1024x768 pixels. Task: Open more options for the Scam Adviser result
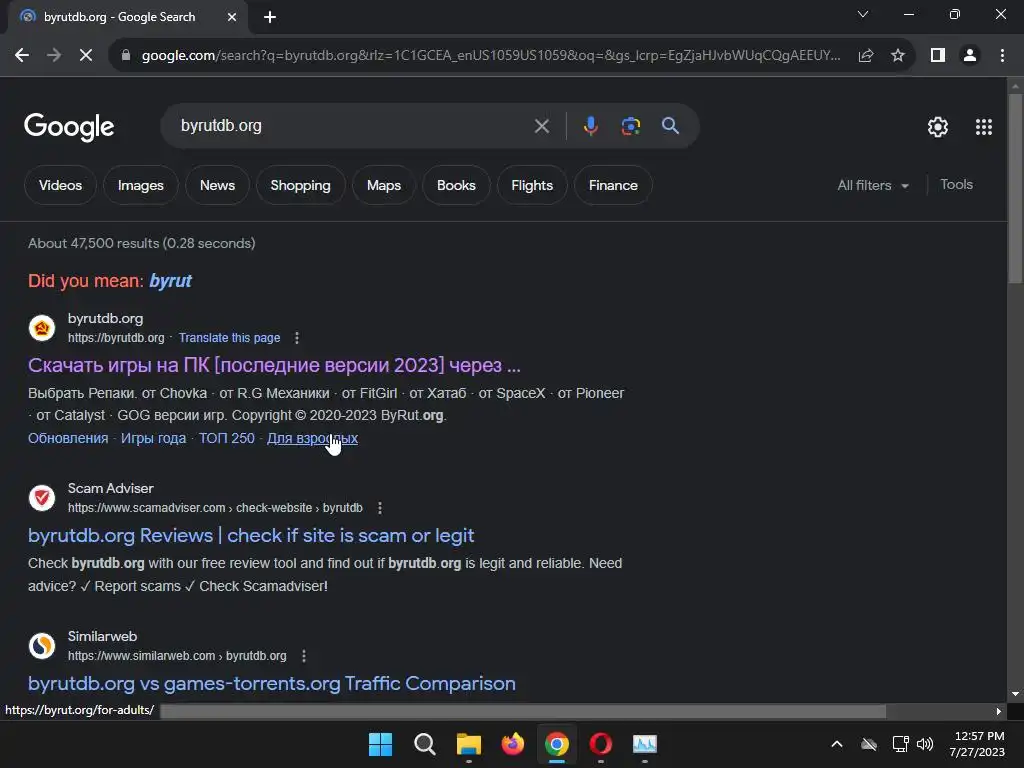pyautogui.click(x=380, y=507)
